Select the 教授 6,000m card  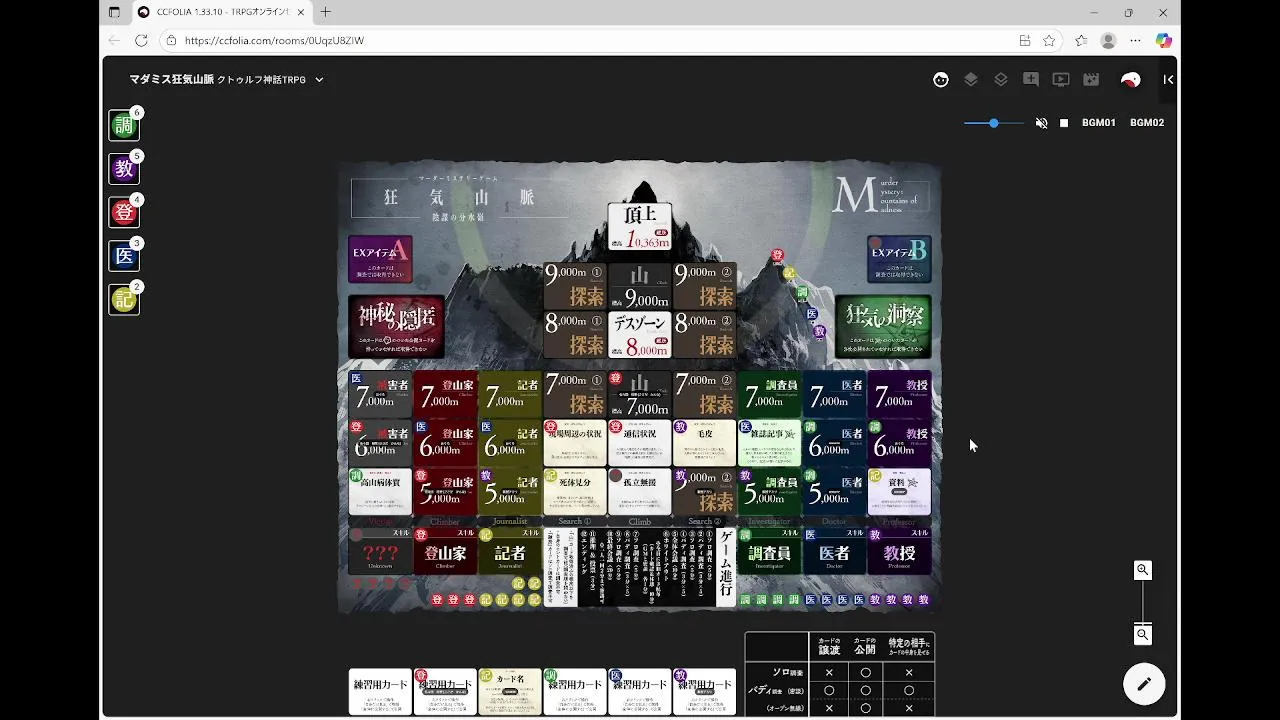pos(899,443)
